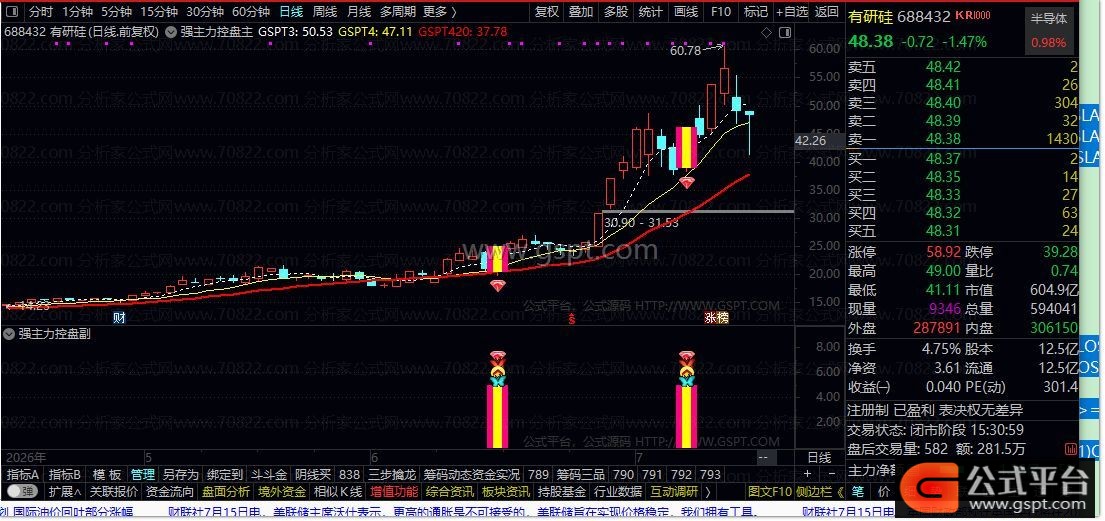
Task: Open the 关联报价 tab
Action: [x=113, y=491]
